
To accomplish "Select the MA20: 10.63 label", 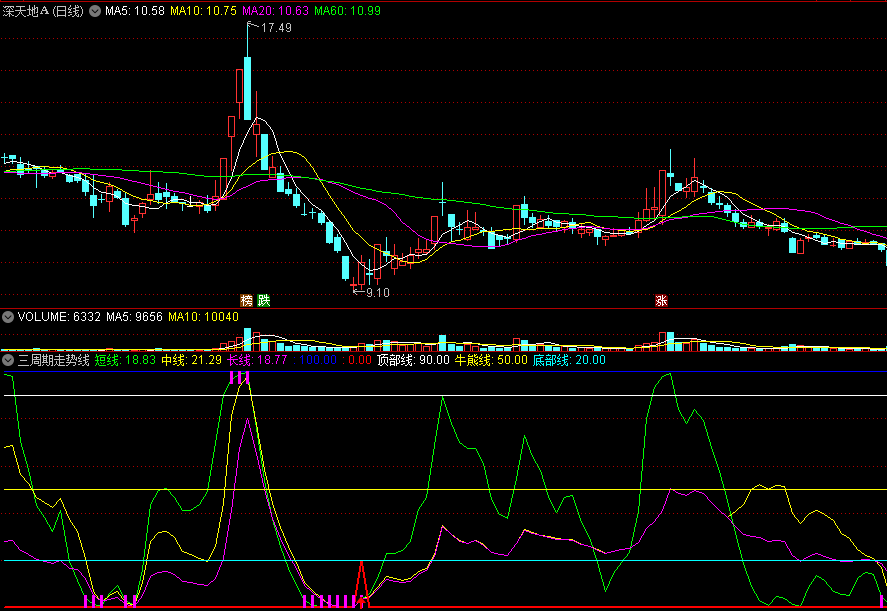I will pyautogui.click(x=275, y=11).
